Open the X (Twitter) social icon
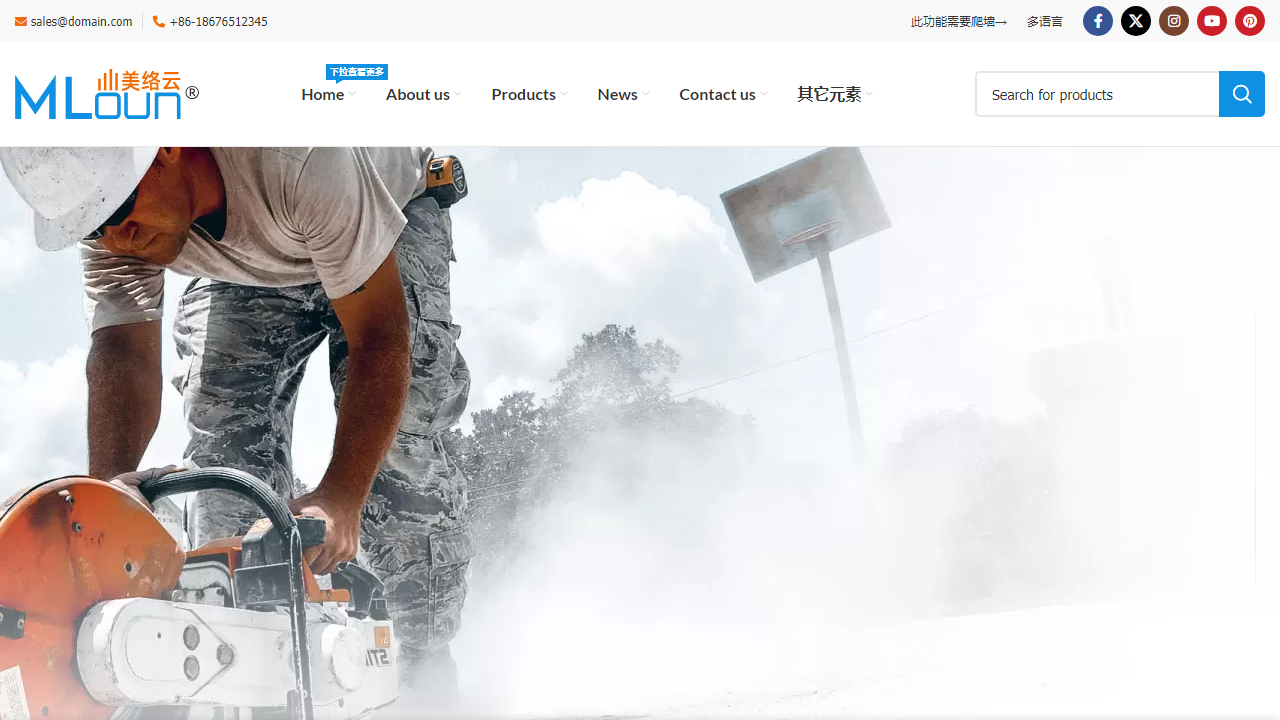1280x720 pixels. [x=1136, y=21]
